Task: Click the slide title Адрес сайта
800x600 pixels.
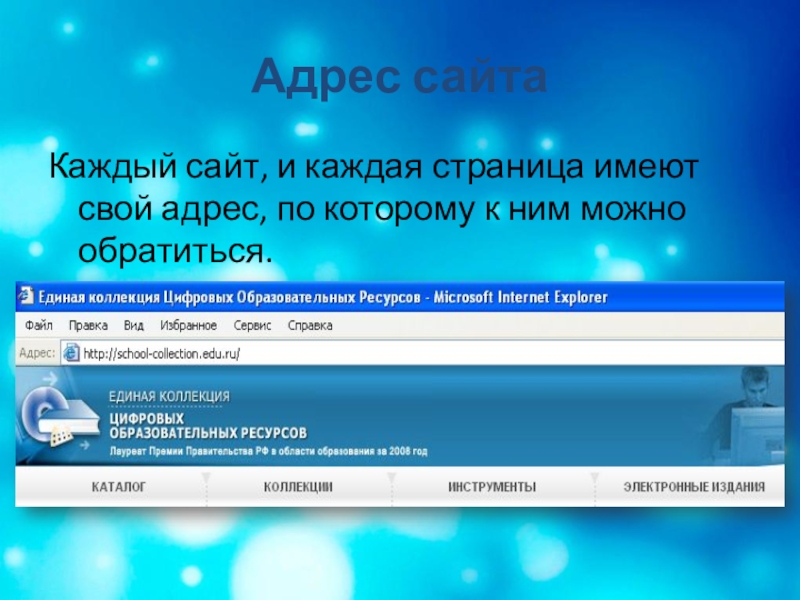Action: point(399,77)
